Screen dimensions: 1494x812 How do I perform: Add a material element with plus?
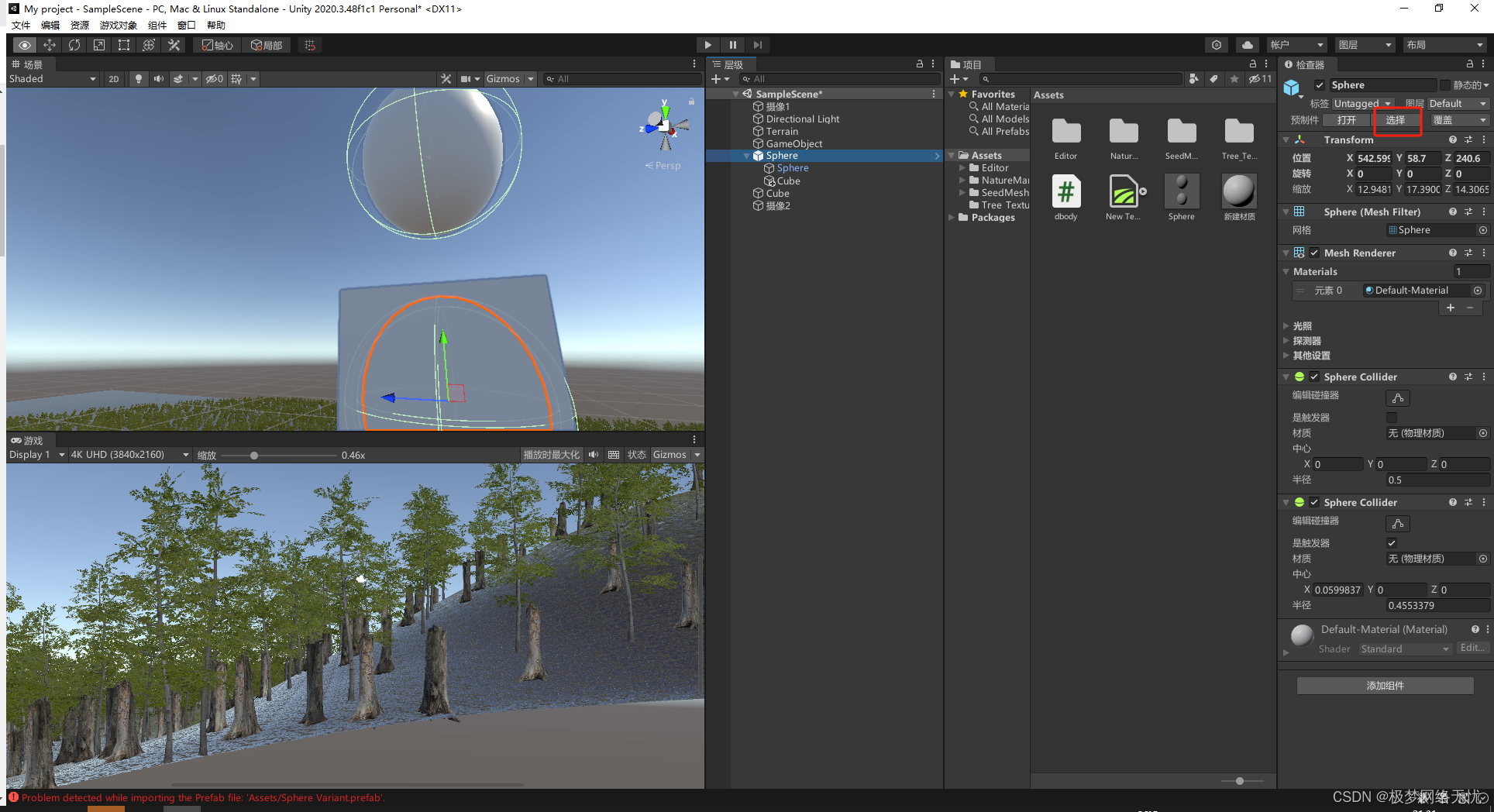tap(1451, 308)
